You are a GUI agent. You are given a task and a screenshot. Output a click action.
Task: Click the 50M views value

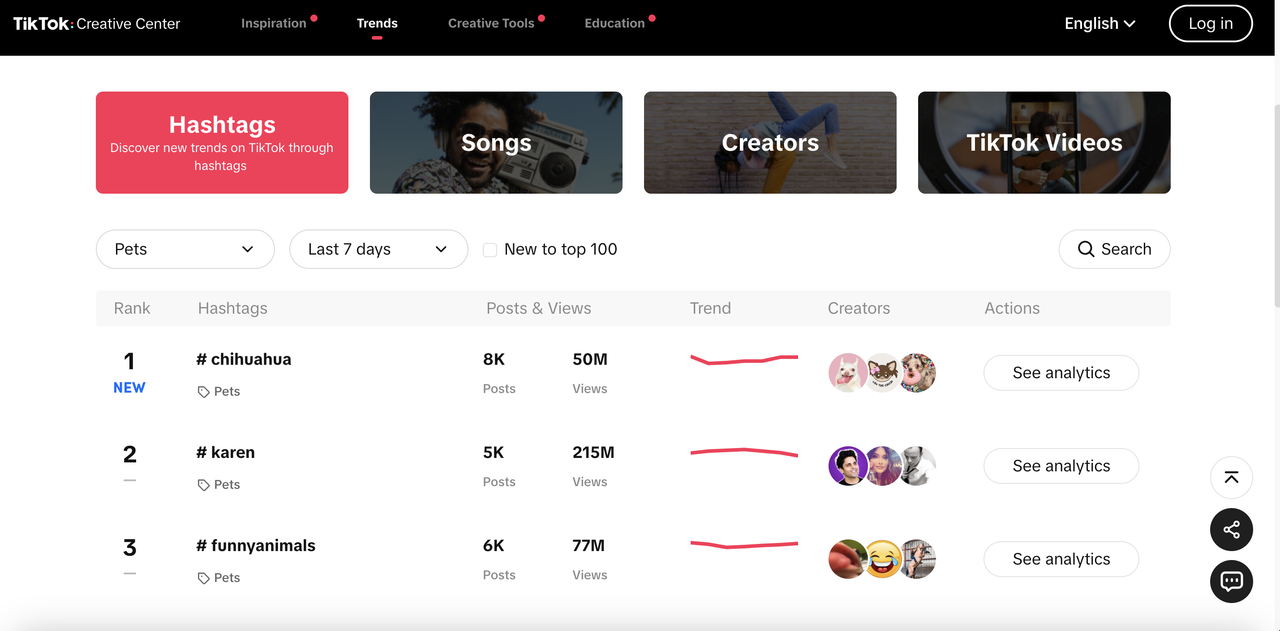tap(590, 359)
